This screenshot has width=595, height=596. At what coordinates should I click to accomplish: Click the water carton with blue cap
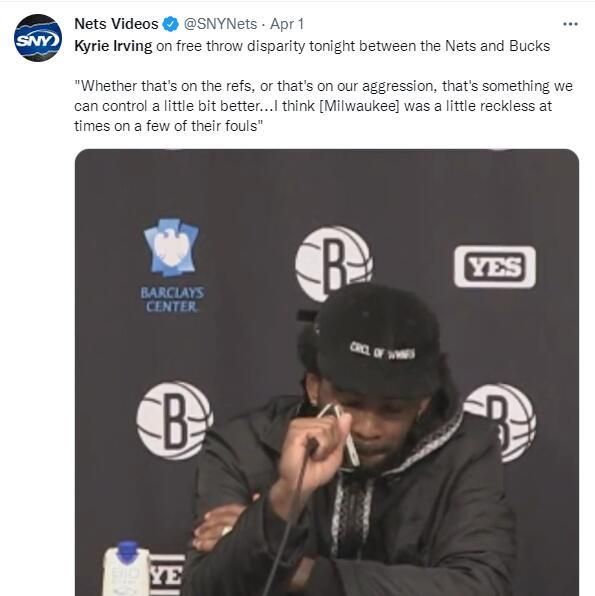pos(127,569)
